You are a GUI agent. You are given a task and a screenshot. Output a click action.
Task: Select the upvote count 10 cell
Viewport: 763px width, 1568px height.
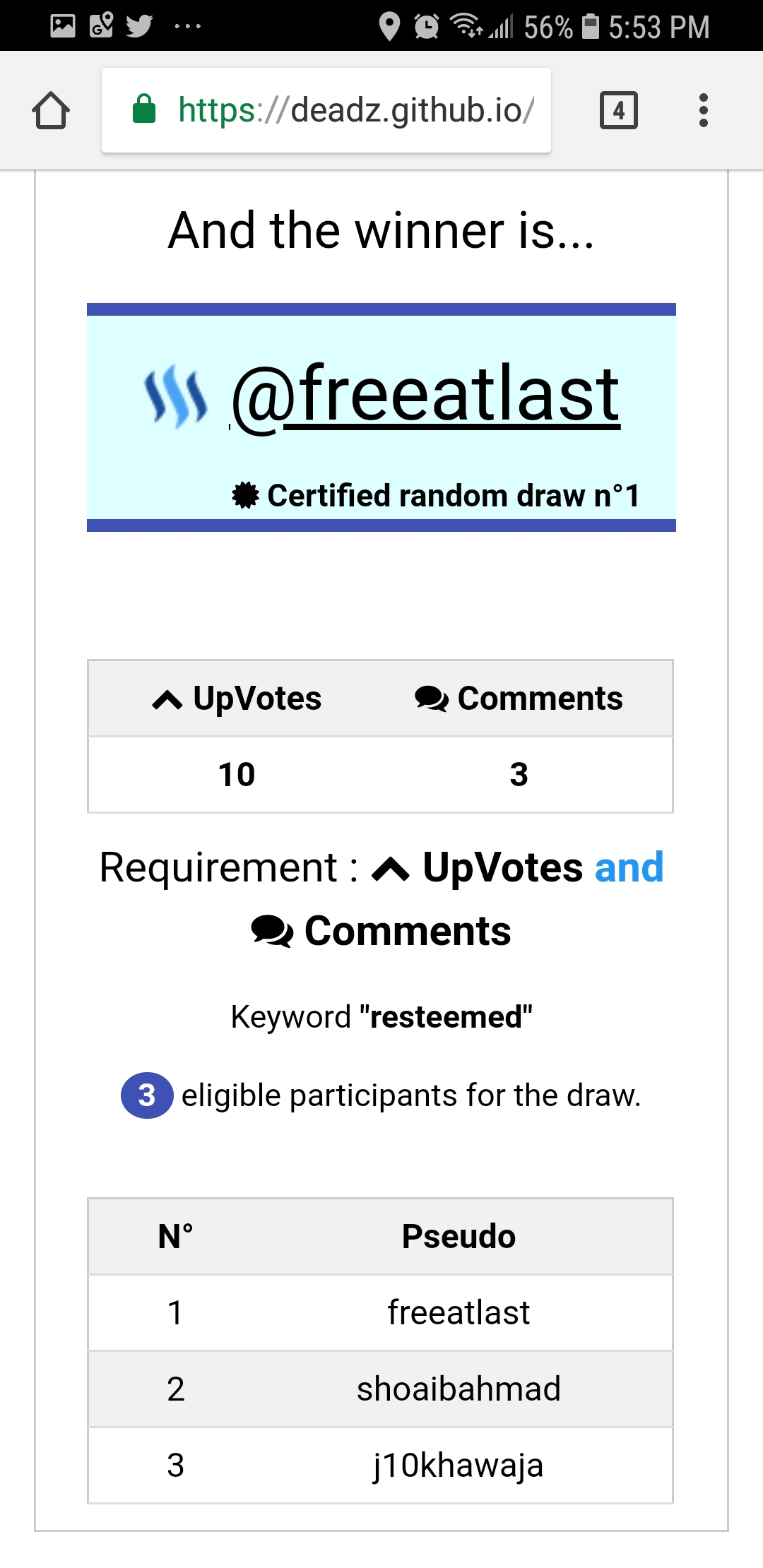[x=237, y=775]
